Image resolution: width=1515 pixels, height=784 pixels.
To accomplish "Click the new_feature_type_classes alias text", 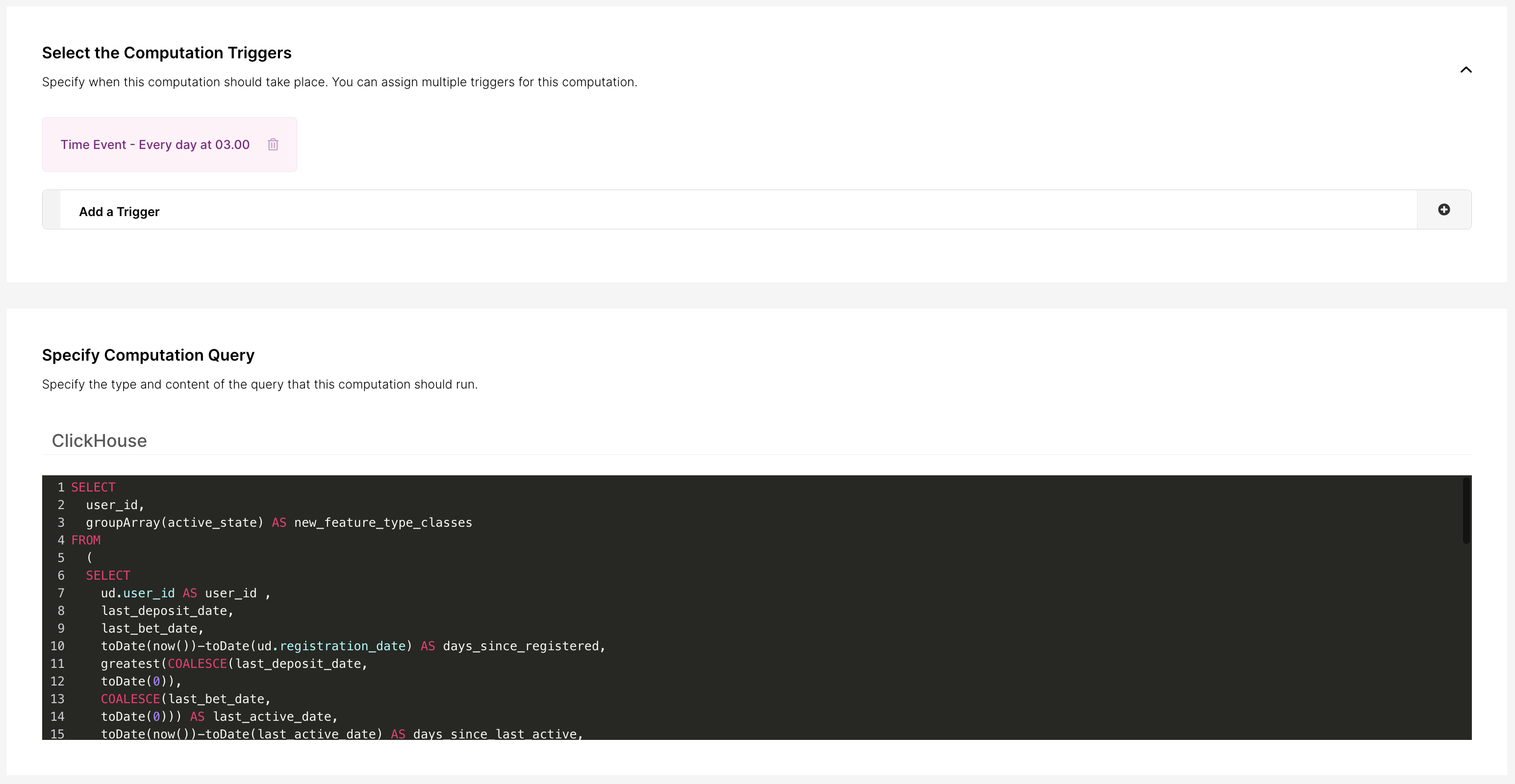I will pos(383,522).
